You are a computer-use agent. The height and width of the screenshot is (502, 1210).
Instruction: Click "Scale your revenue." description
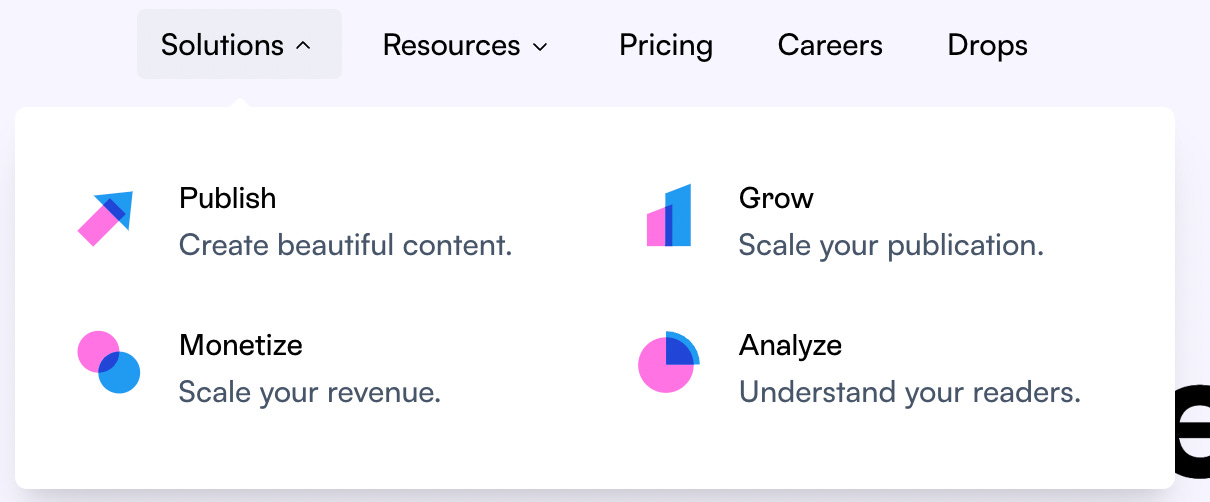(310, 392)
